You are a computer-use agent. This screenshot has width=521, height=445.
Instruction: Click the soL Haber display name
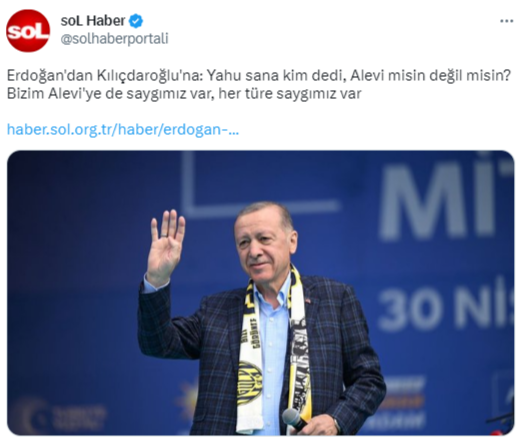coord(92,21)
